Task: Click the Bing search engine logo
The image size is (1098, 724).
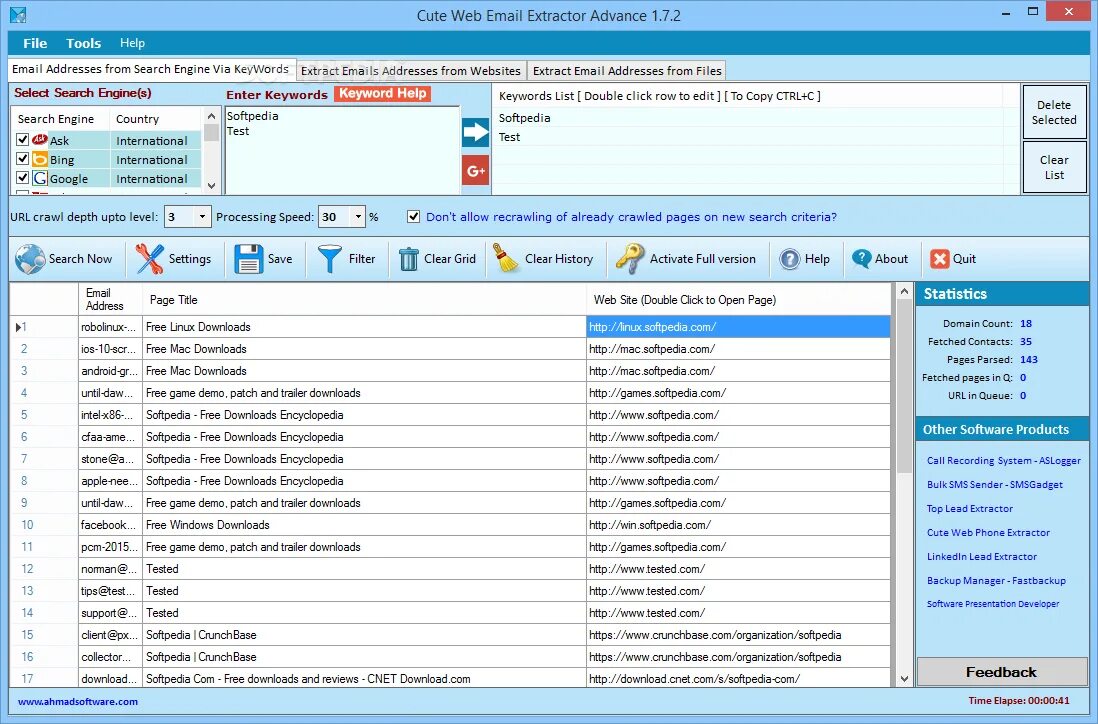Action: click(x=40, y=160)
